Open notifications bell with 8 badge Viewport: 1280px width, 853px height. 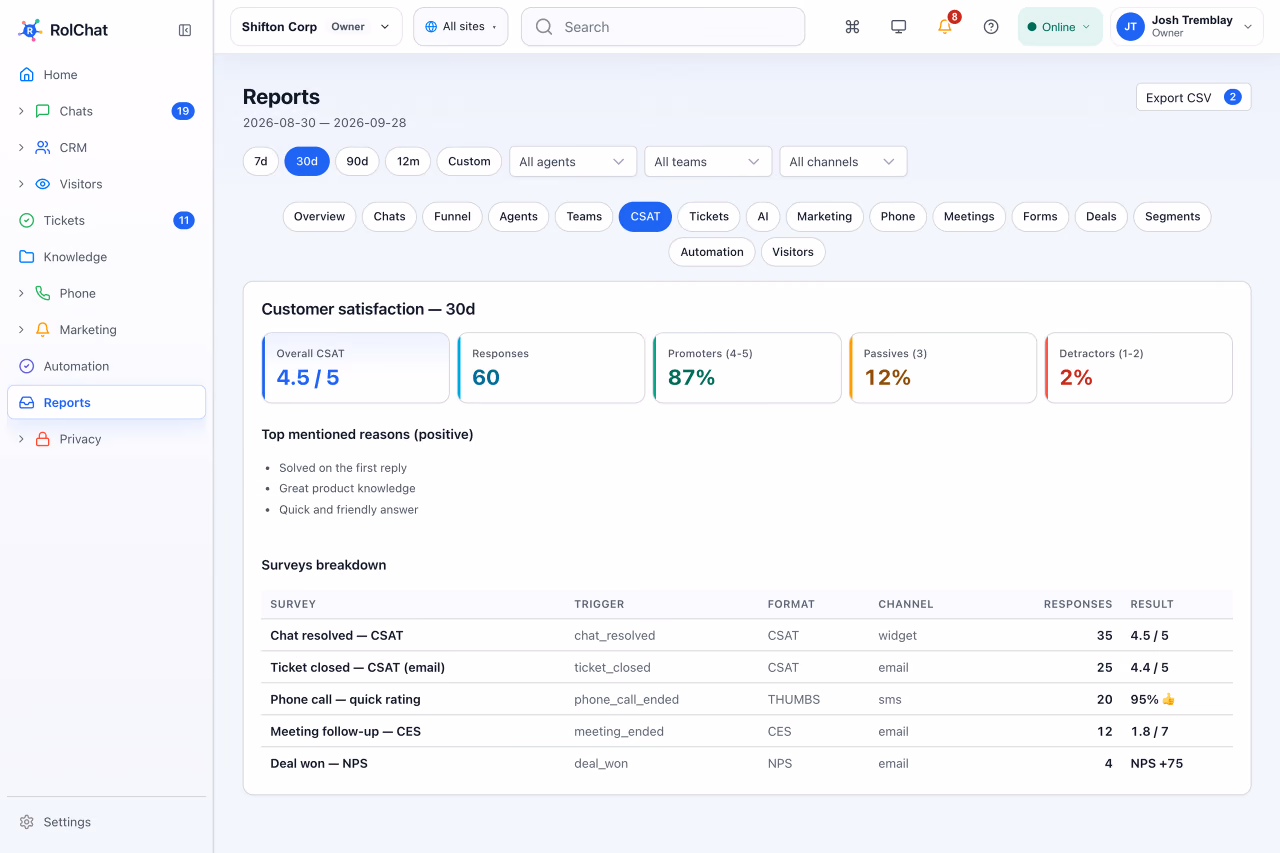pos(945,27)
